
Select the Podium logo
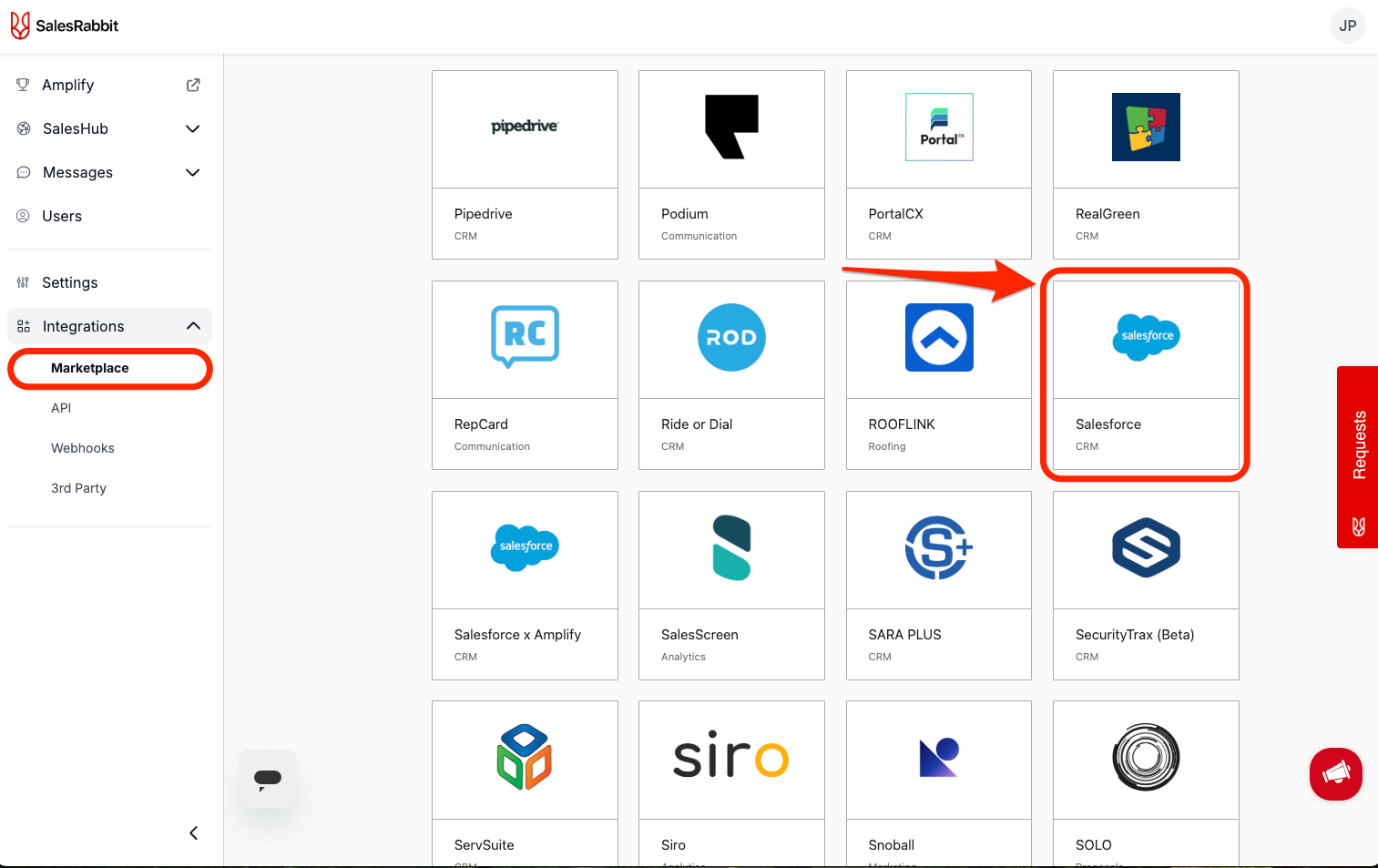coord(731,127)
